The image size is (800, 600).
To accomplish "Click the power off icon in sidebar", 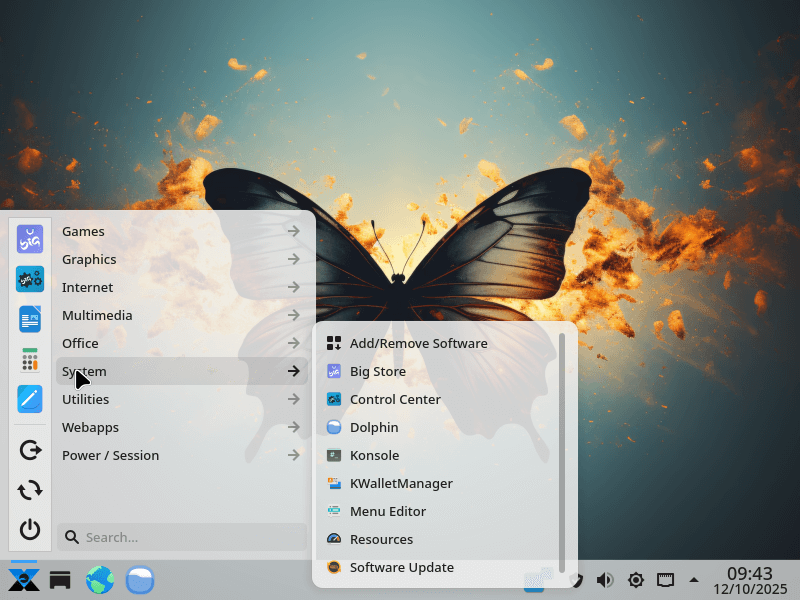I will click(x=30, y=529).
